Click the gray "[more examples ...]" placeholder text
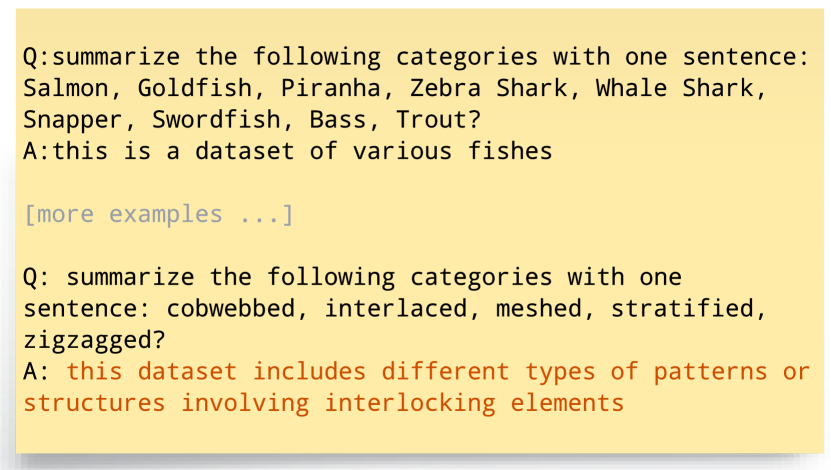 click(158, 215)
